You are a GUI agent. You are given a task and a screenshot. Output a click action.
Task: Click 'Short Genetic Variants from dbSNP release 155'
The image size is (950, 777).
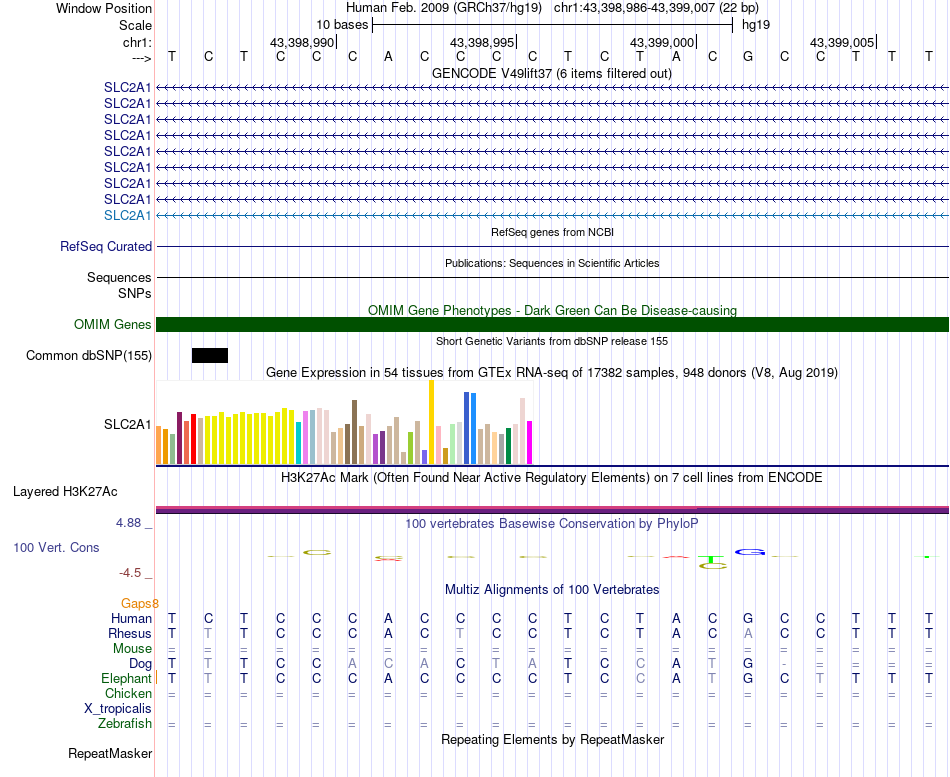tap(552, 341)
